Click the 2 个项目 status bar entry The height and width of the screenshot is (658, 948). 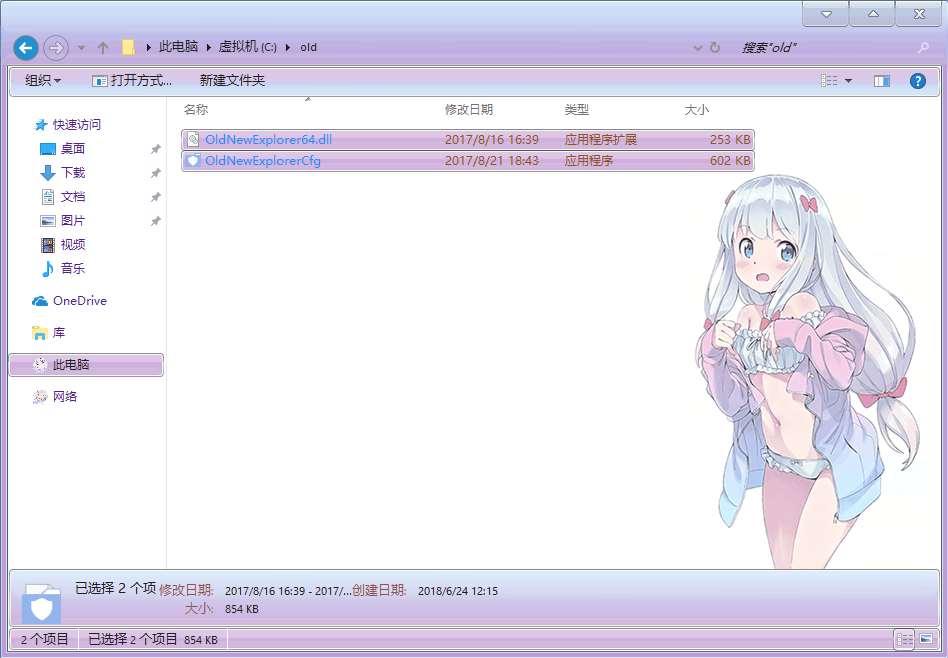[45, 639]
